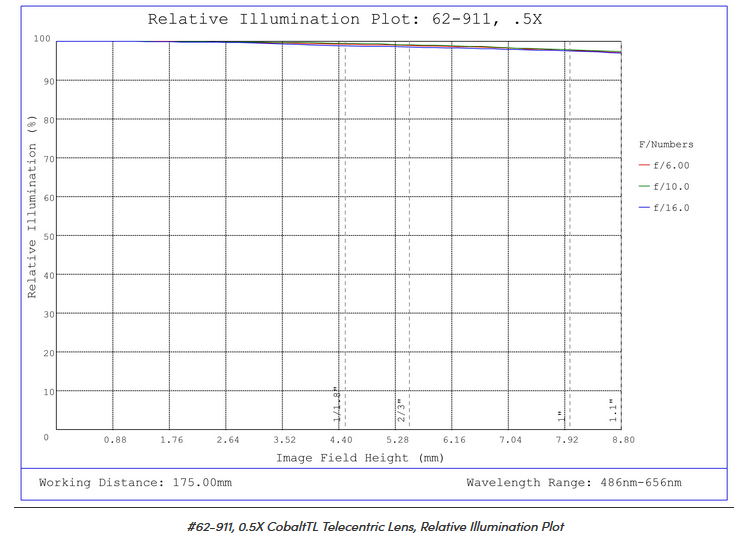
Task: Click the 'Working Distance: 175.00mm' text
Action: (x=135, y=483)
